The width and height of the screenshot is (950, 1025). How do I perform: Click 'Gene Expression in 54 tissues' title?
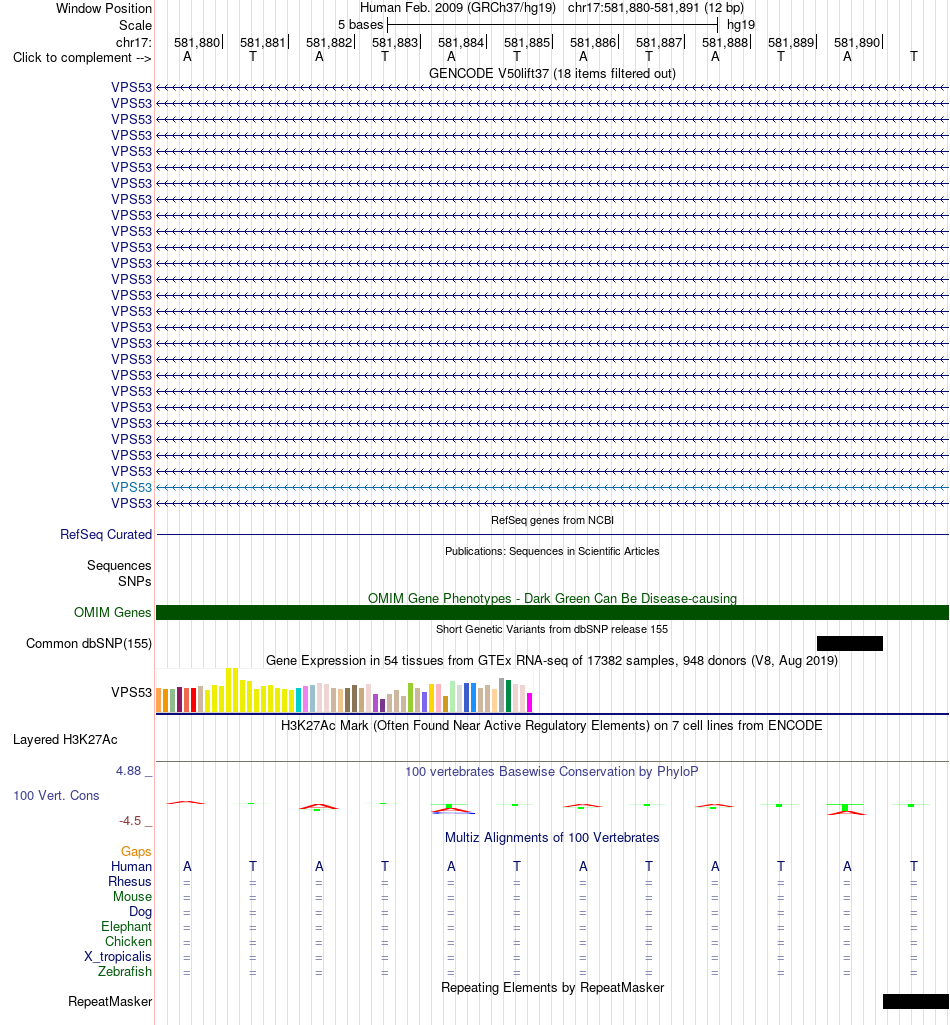pyautogui.click(x=552, y=660)
